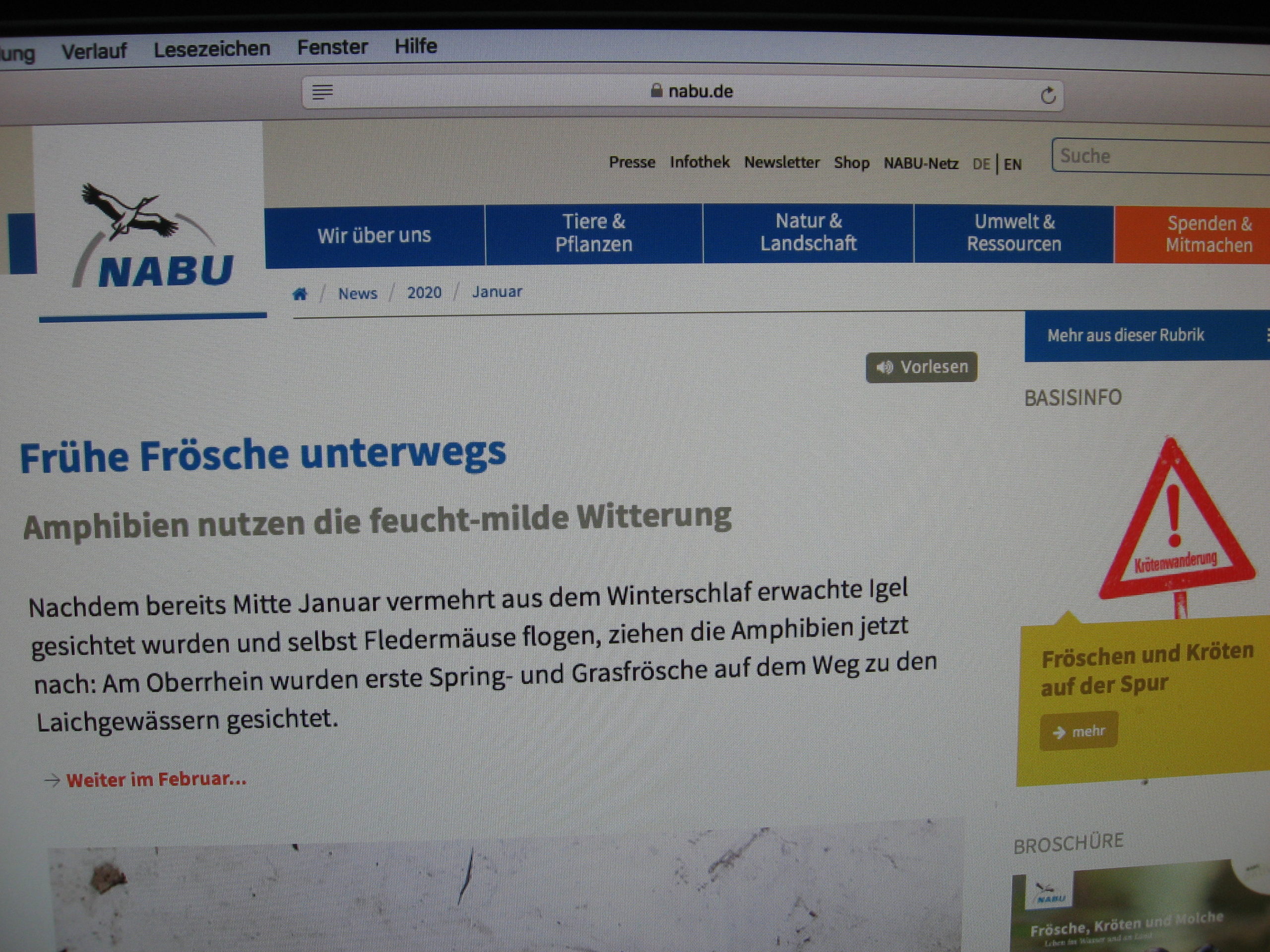Open the Tiere & Pflanzen navigation tab
Viewport: 1270px width, 952px height.
pos(594,233)
